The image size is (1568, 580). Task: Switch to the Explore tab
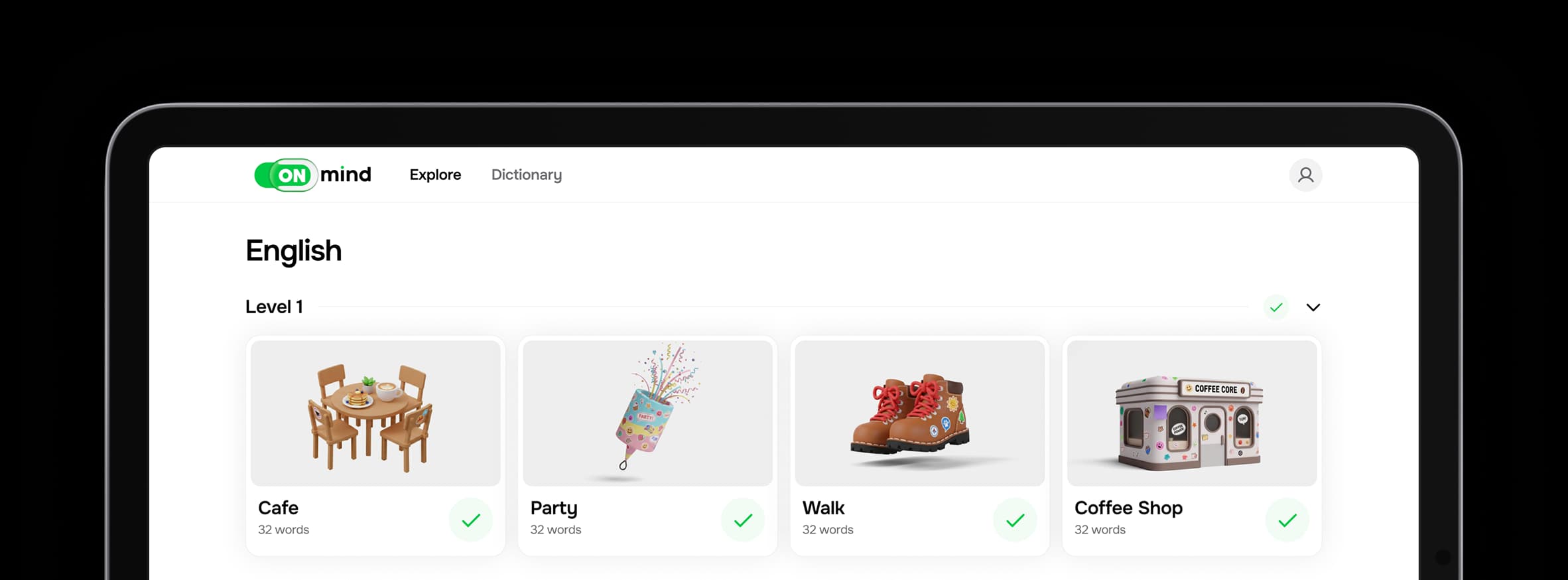click(x=435, y=175)
